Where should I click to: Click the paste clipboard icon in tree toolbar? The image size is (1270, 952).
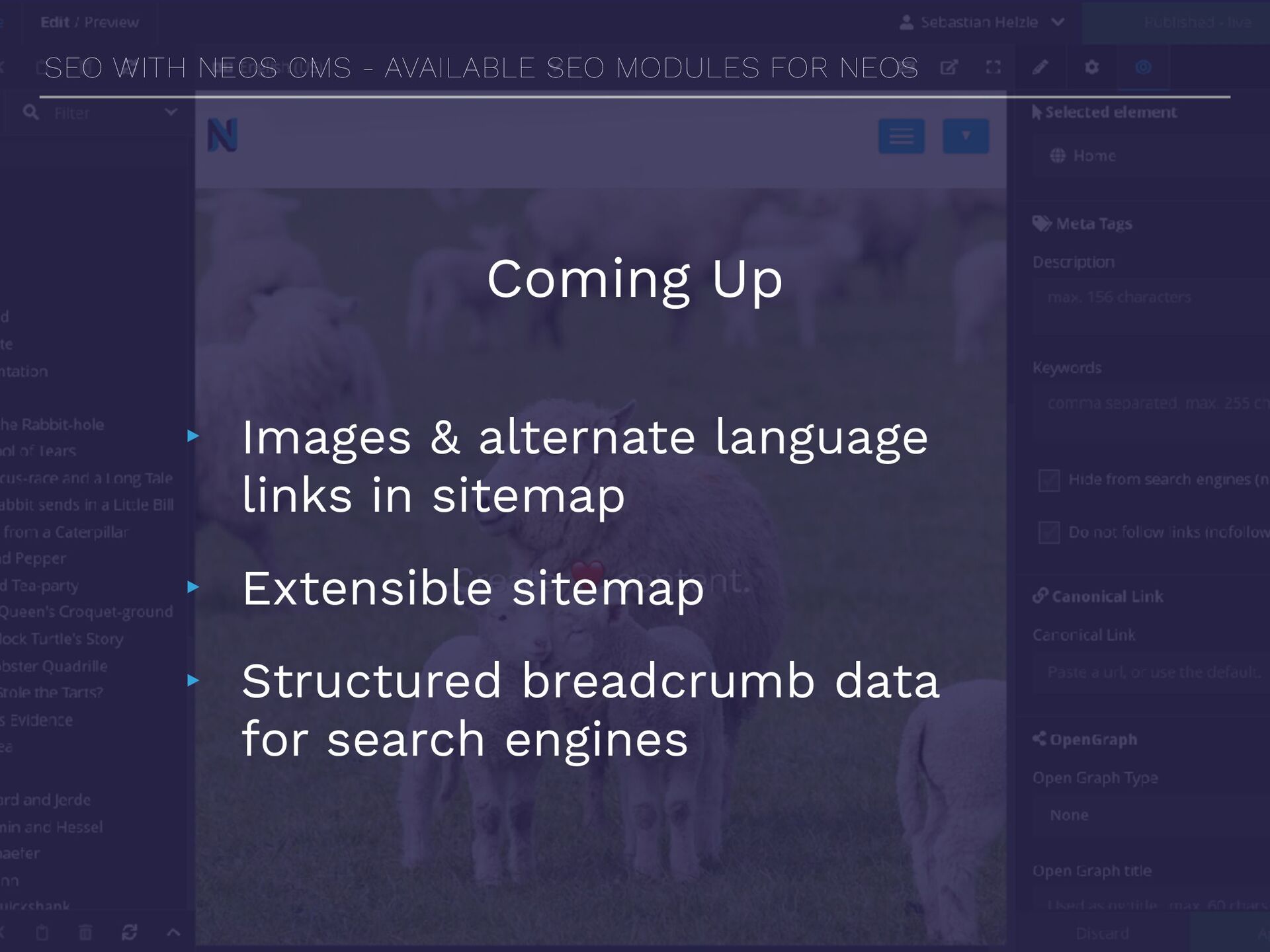point(42,932)
